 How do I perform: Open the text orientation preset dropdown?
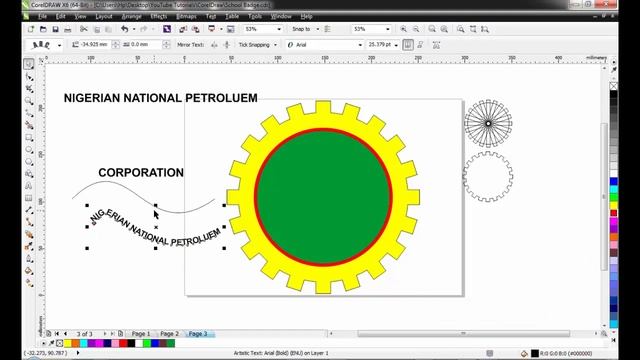point(60,45)
